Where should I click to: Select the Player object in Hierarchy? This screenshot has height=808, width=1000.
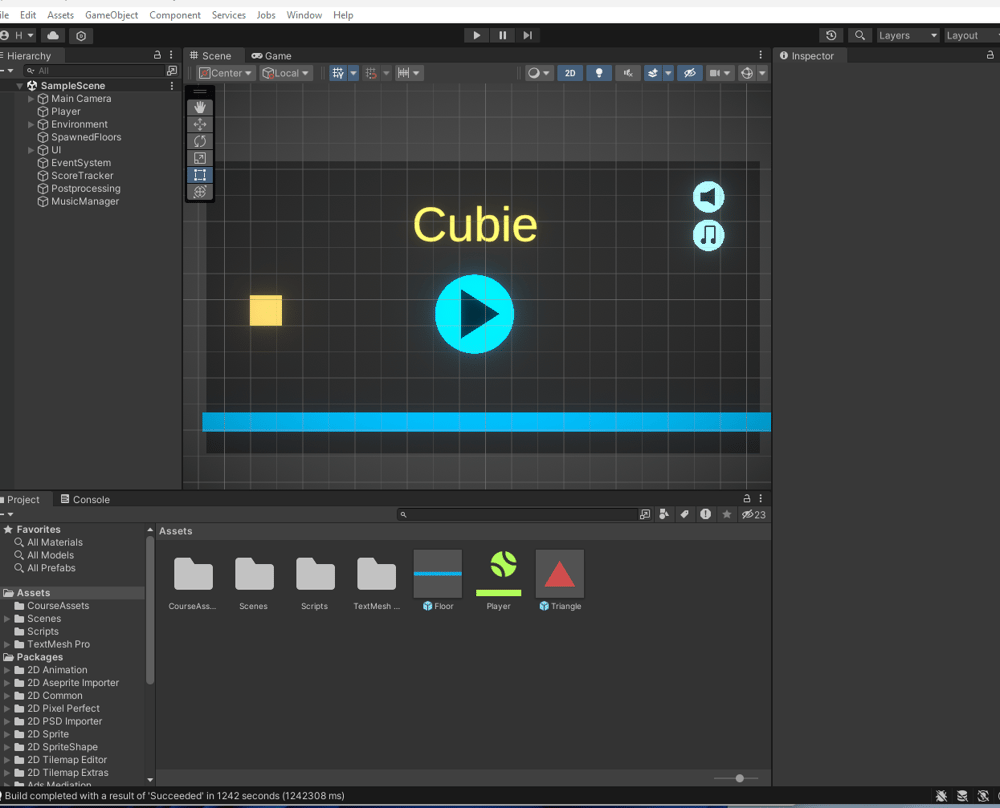point(65,112)
